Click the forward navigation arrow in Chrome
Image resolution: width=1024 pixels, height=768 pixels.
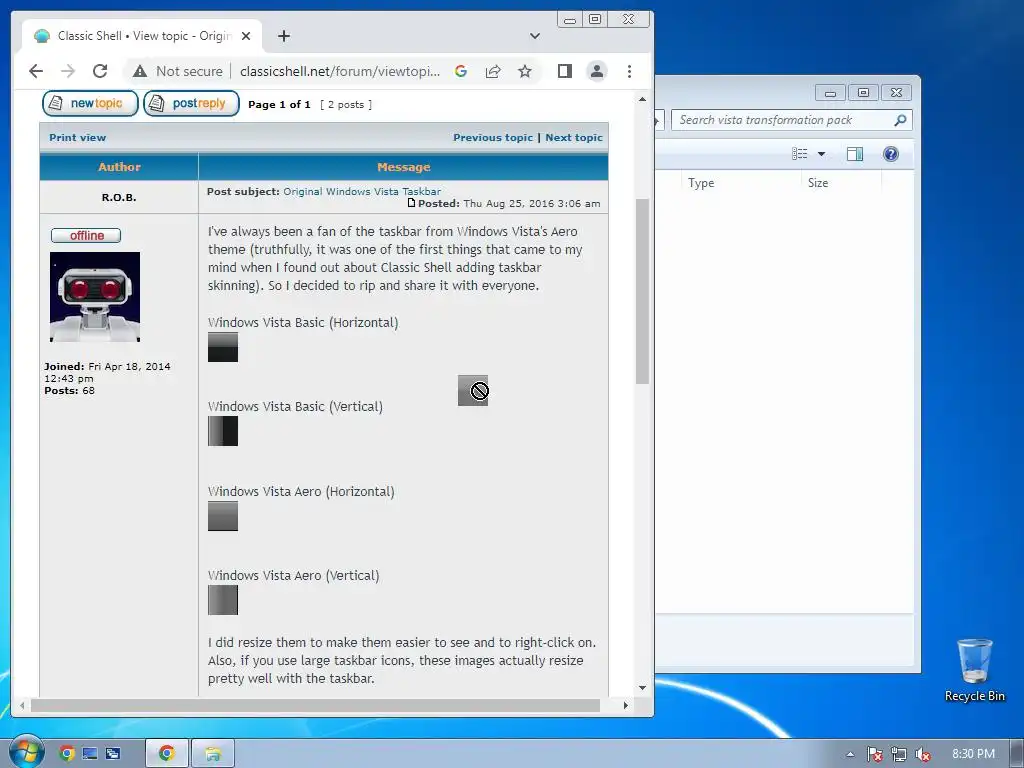[x=68, y=71]
